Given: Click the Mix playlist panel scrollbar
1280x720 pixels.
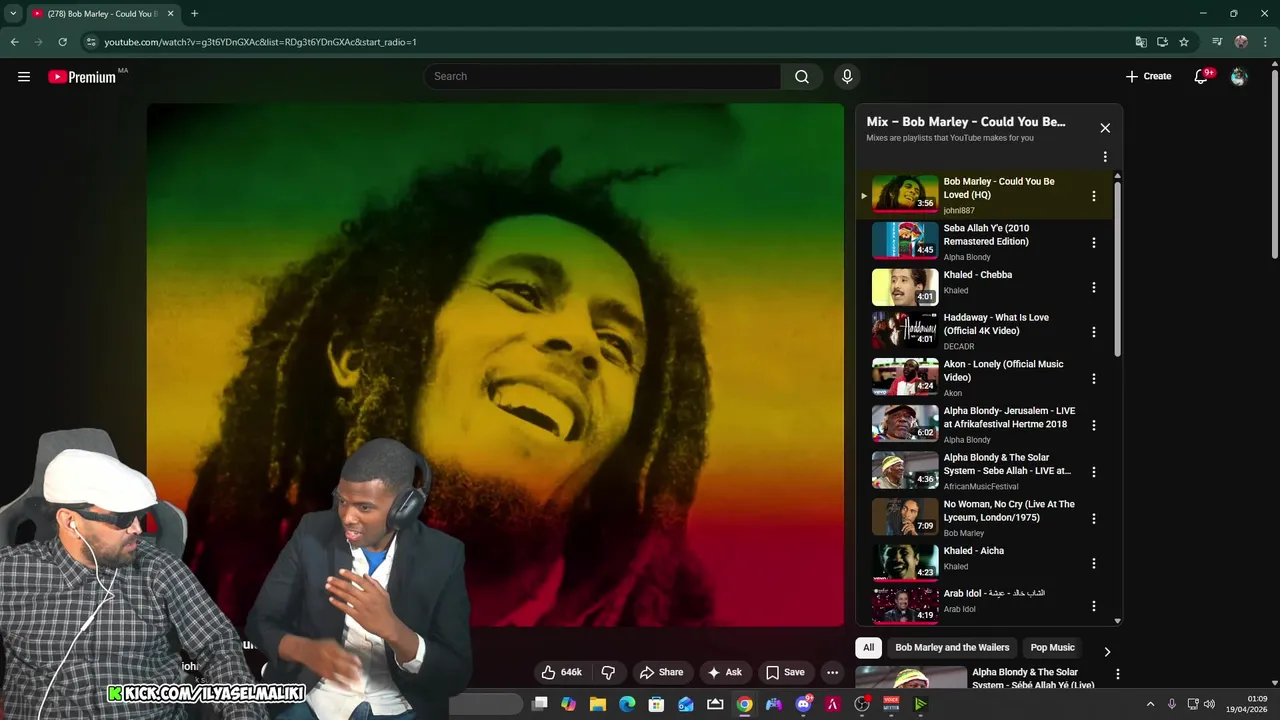Looking at the screenshot, I should point(1118,268).
